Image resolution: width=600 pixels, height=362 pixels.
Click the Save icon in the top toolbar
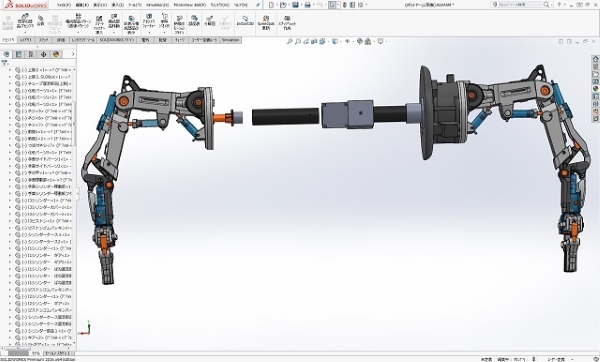click(x=295, y=5)
